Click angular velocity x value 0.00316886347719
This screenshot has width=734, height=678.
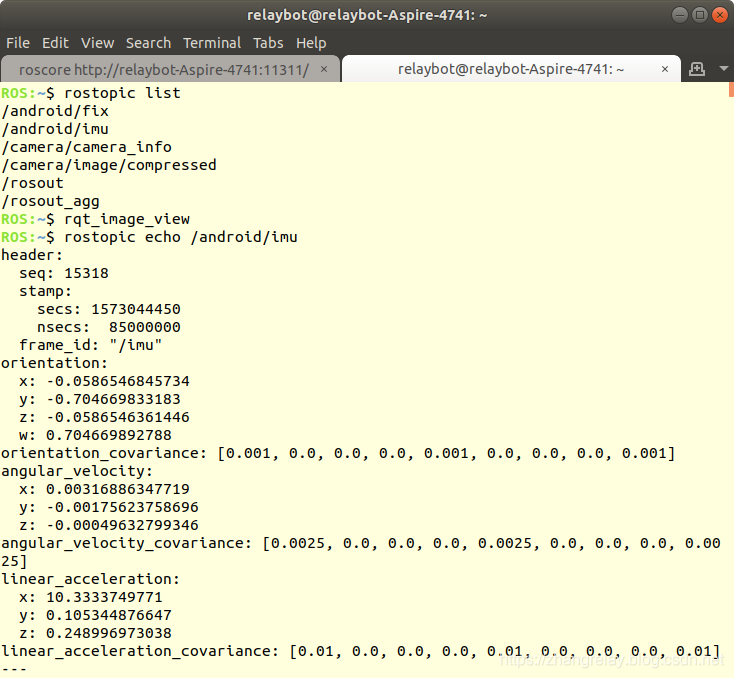[x=118, y=489]
